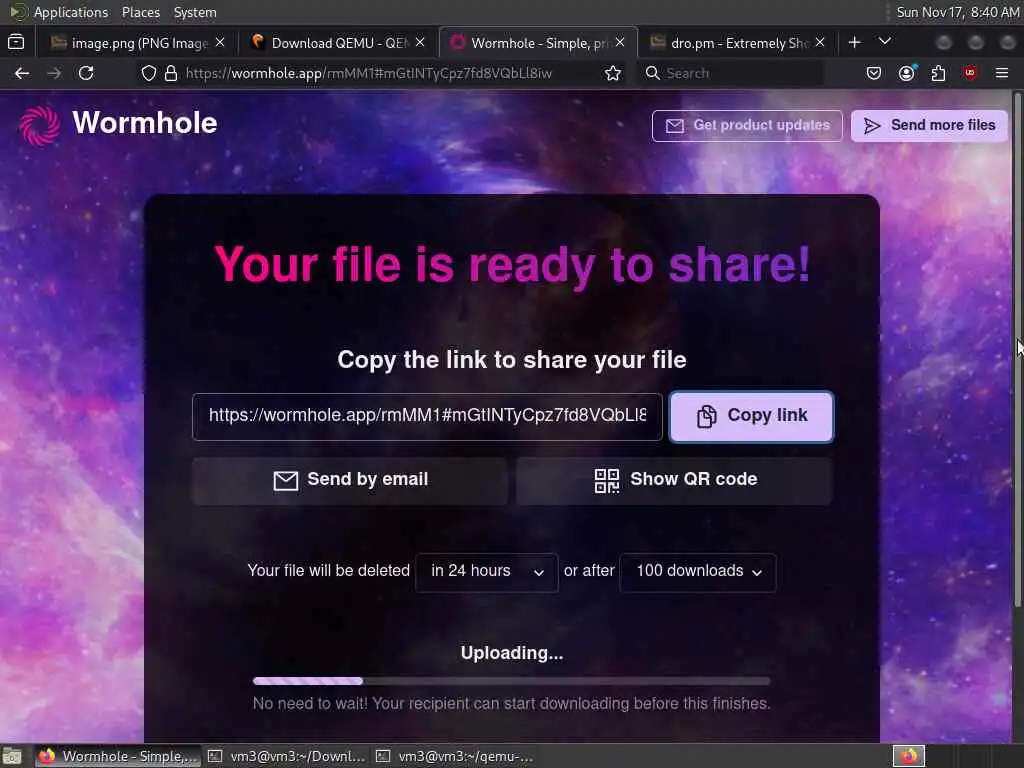Open the Firefox account icon

tap(906, 73)
